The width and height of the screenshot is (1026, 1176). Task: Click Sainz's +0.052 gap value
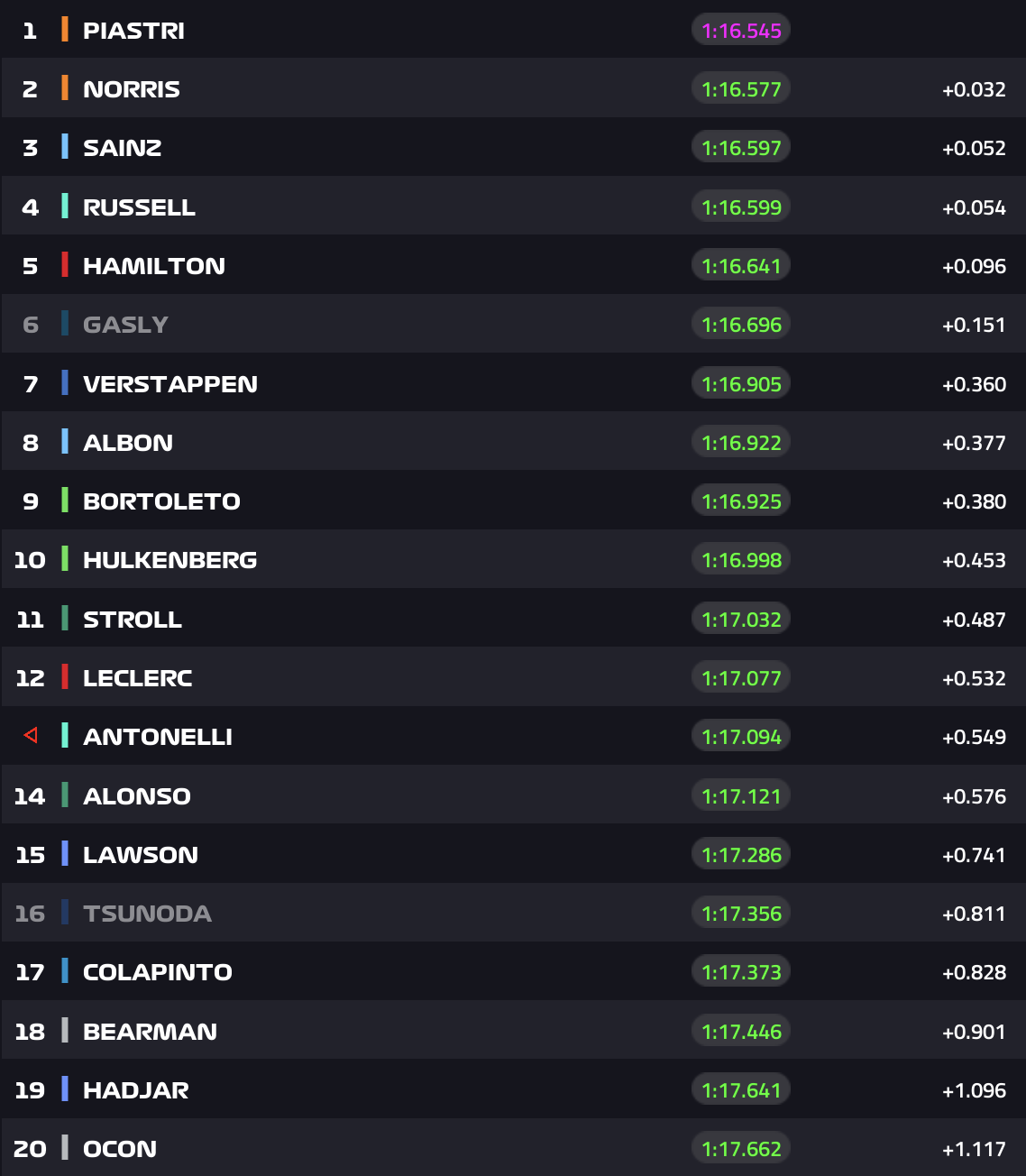click(x=974, y=148)
